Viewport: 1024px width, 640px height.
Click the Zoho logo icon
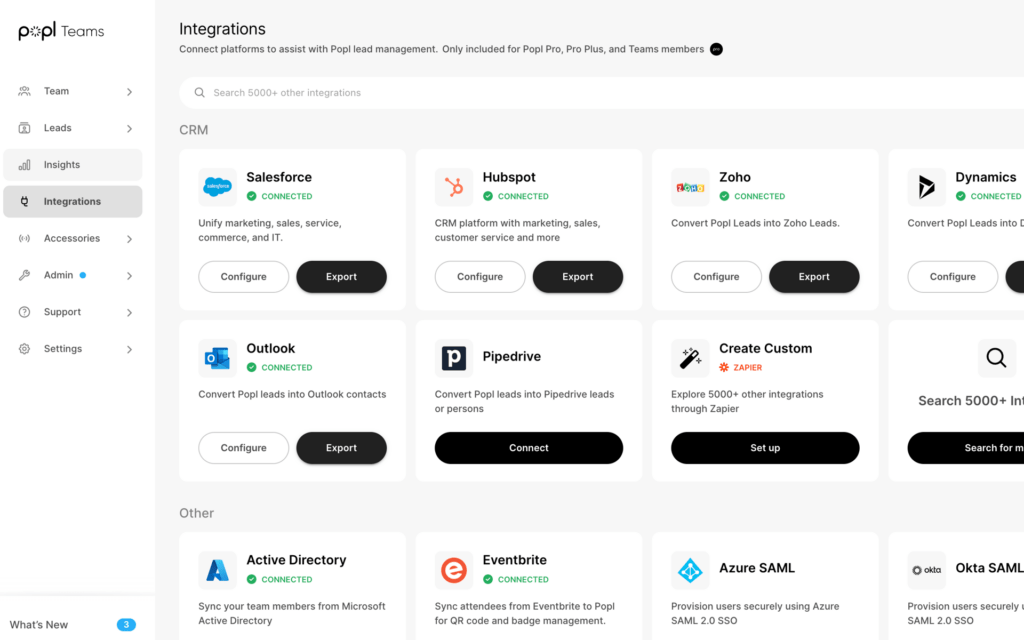pos(691,186)
